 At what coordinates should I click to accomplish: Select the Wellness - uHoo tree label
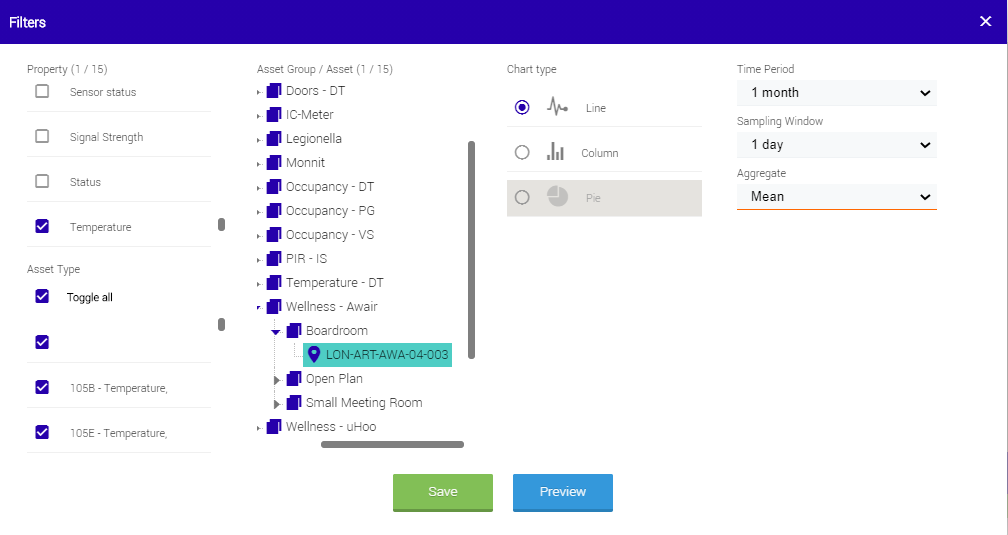point(331,426)
